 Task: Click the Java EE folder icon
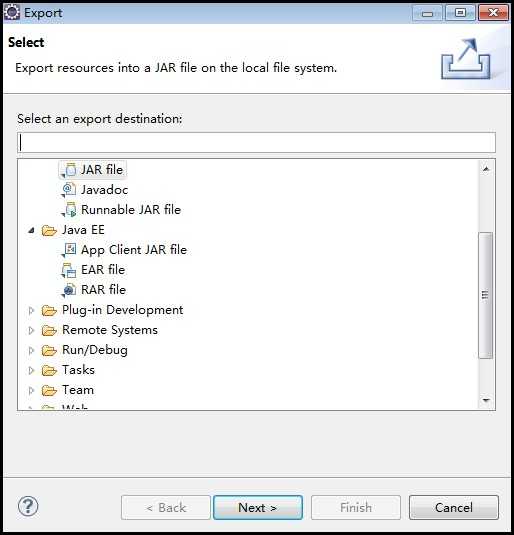pos(49,230)
